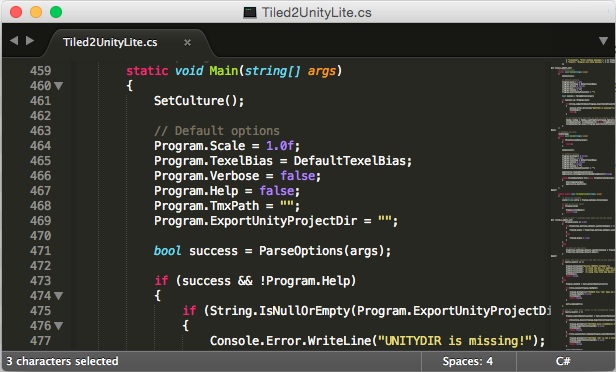The width and height of the screenshot is (616, 372).
Task: Select the Tiled2UnityLite.cs tab
Action: click(x=110, y=42)
